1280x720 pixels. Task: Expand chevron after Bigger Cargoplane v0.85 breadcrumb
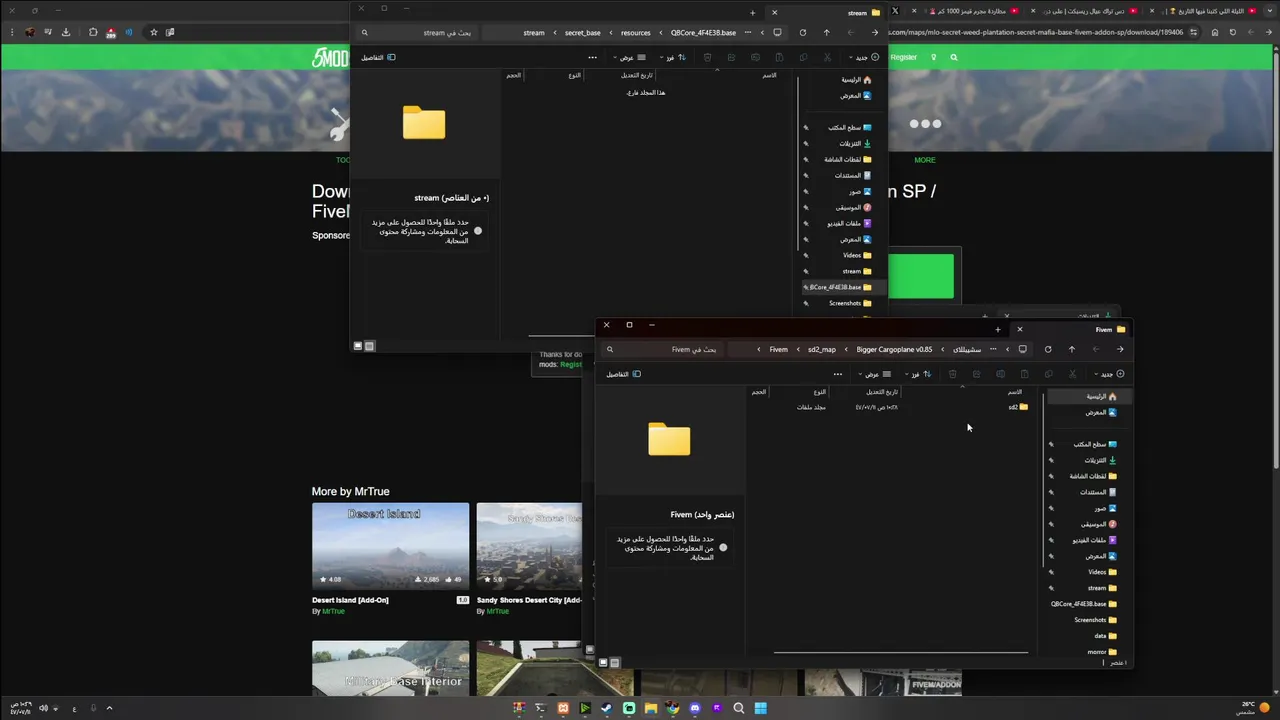click(x=845, y=349)
